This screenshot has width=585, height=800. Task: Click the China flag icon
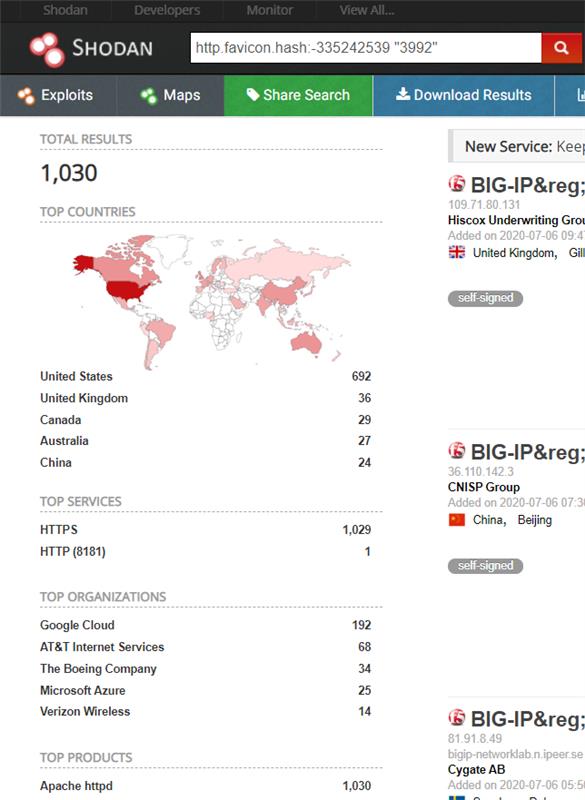(x=456, y=519)
